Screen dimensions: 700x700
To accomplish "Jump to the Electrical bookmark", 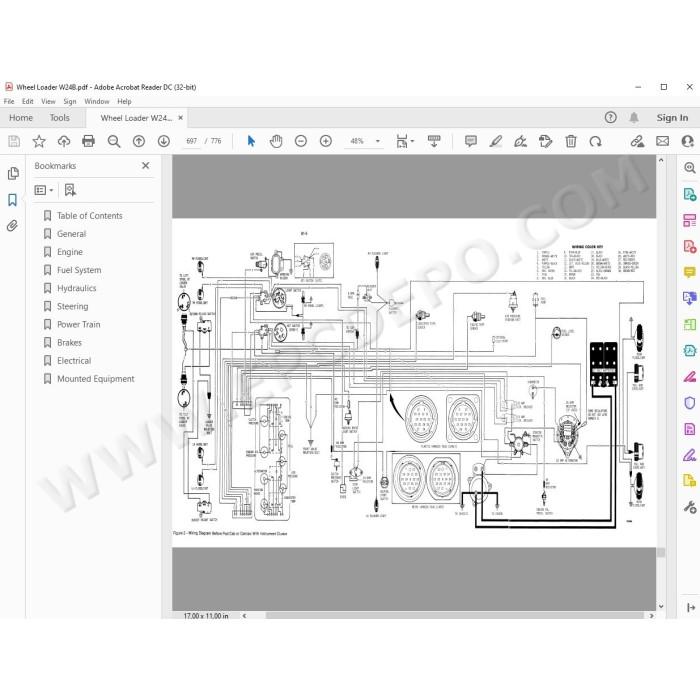I will [74, 361].
